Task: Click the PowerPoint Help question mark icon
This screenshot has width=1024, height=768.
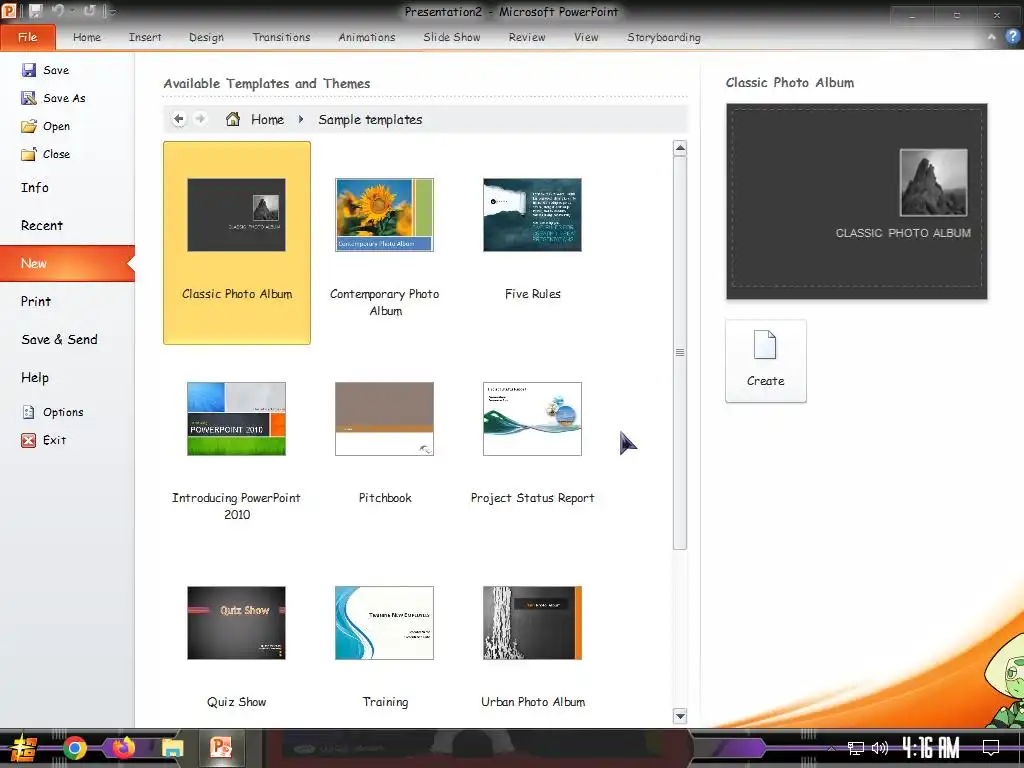Action: click(x=1012, y=37)
